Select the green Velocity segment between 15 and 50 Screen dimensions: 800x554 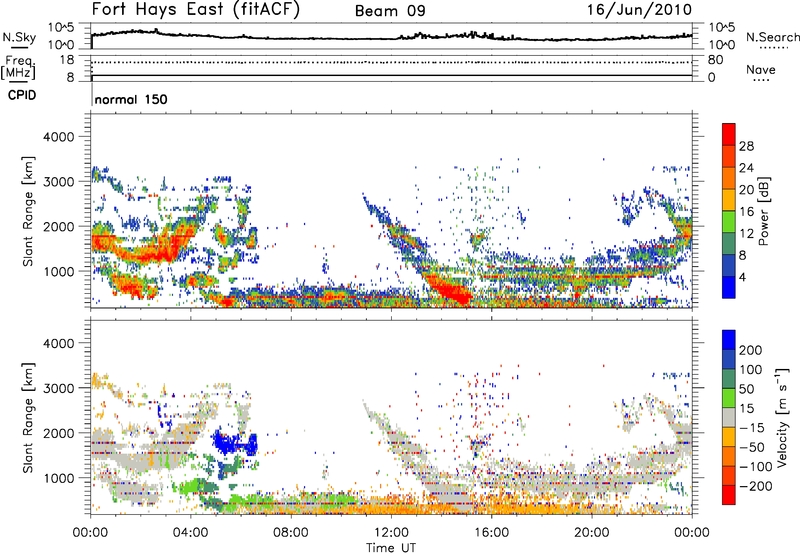(x=729, y=398)
